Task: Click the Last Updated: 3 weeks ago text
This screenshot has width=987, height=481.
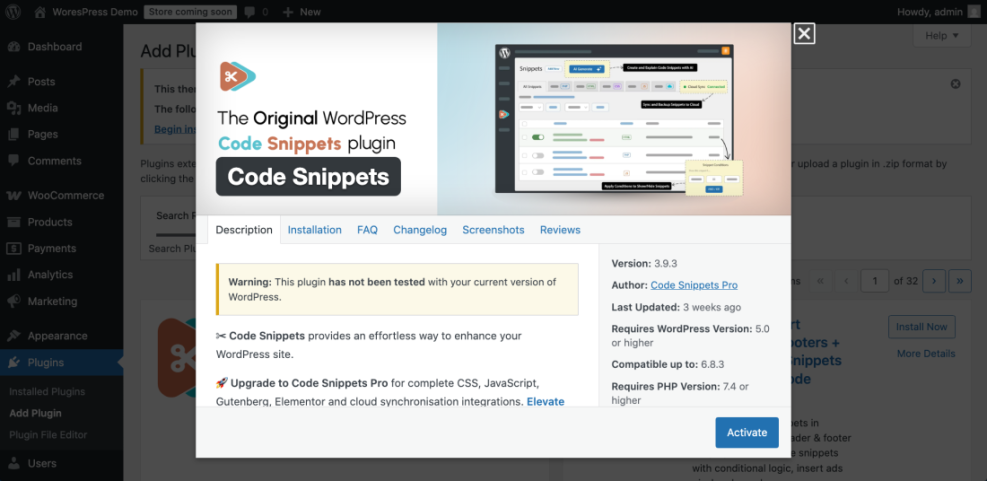Action: point(676,307)
